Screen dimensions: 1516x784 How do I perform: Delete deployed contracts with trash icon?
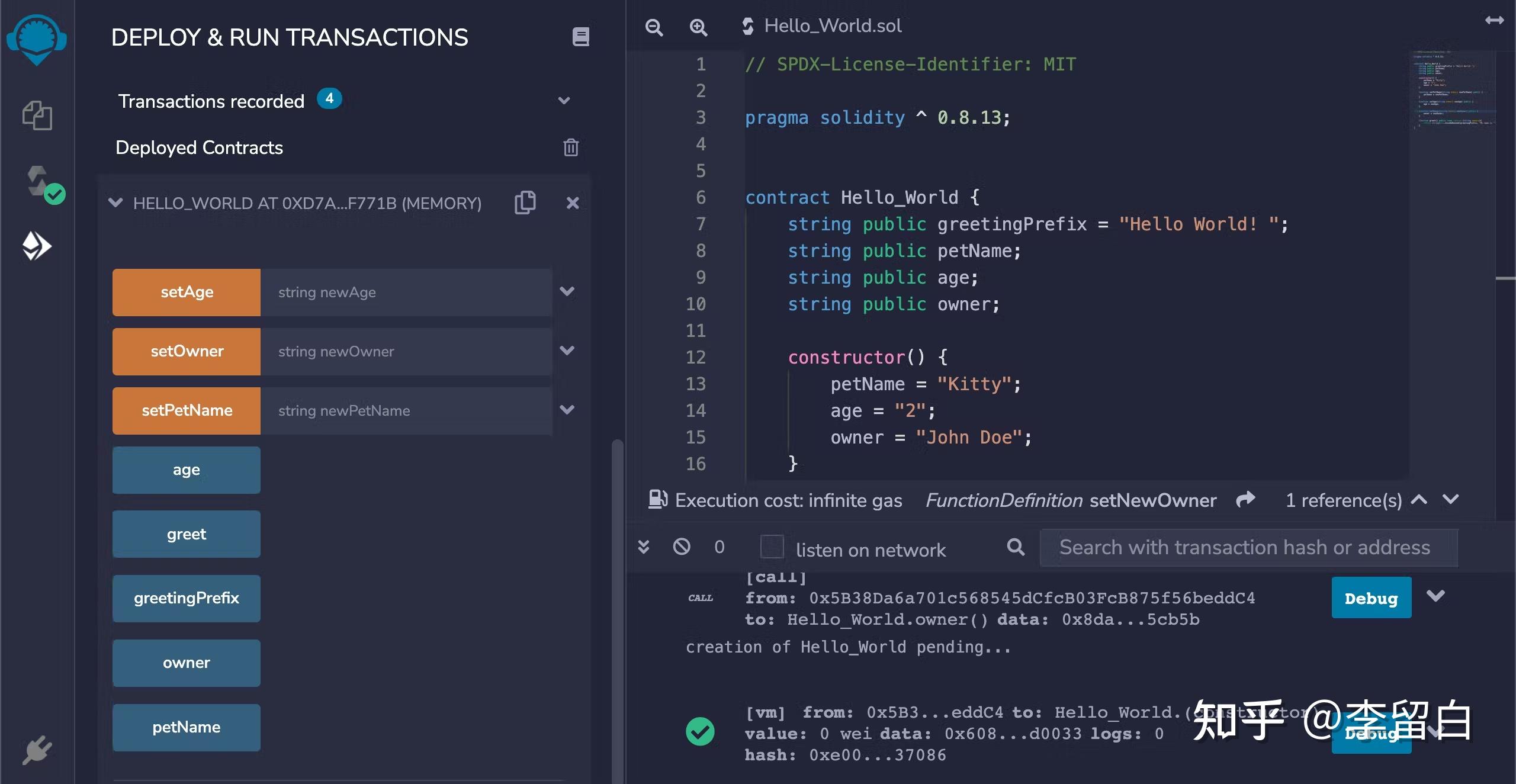click(x=570, y=147)
